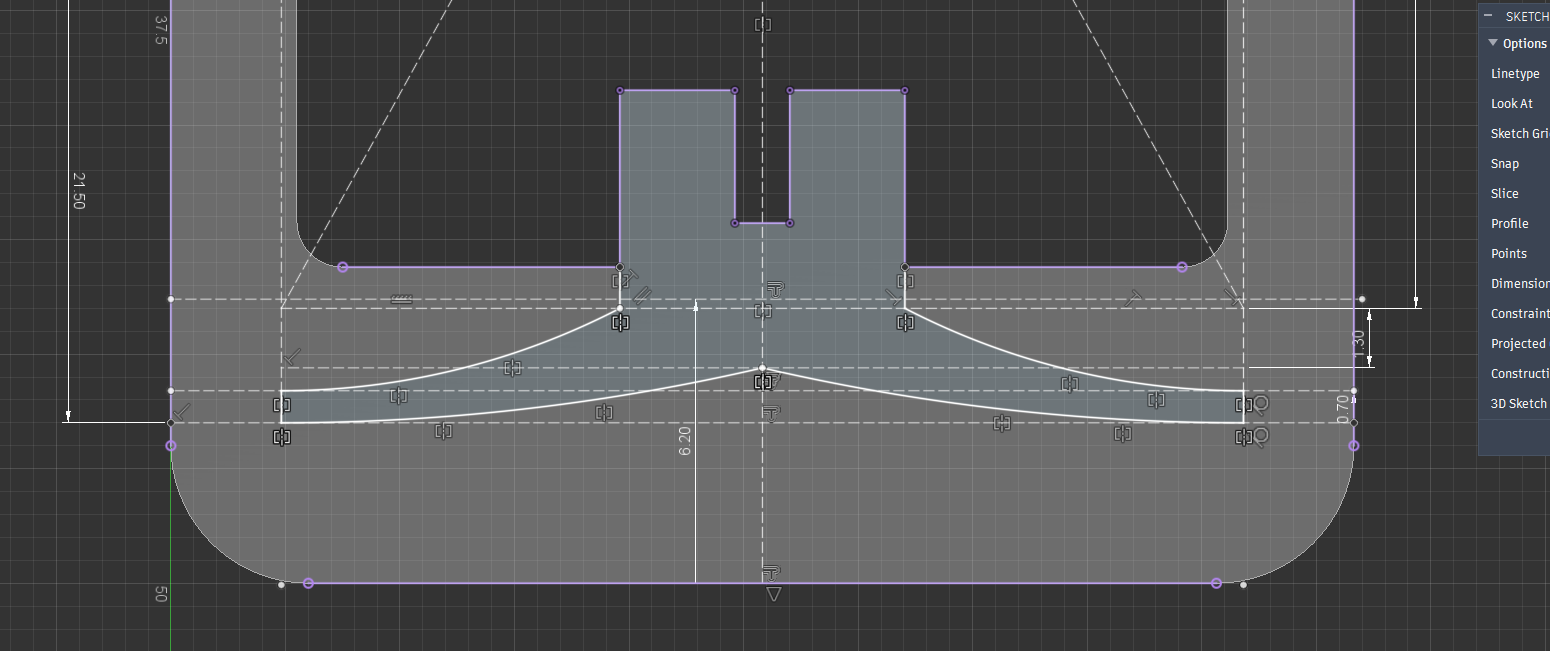Click the SKETCH palette title bar
This screenshot has height=651, width=1550.
pos(1514,16)
